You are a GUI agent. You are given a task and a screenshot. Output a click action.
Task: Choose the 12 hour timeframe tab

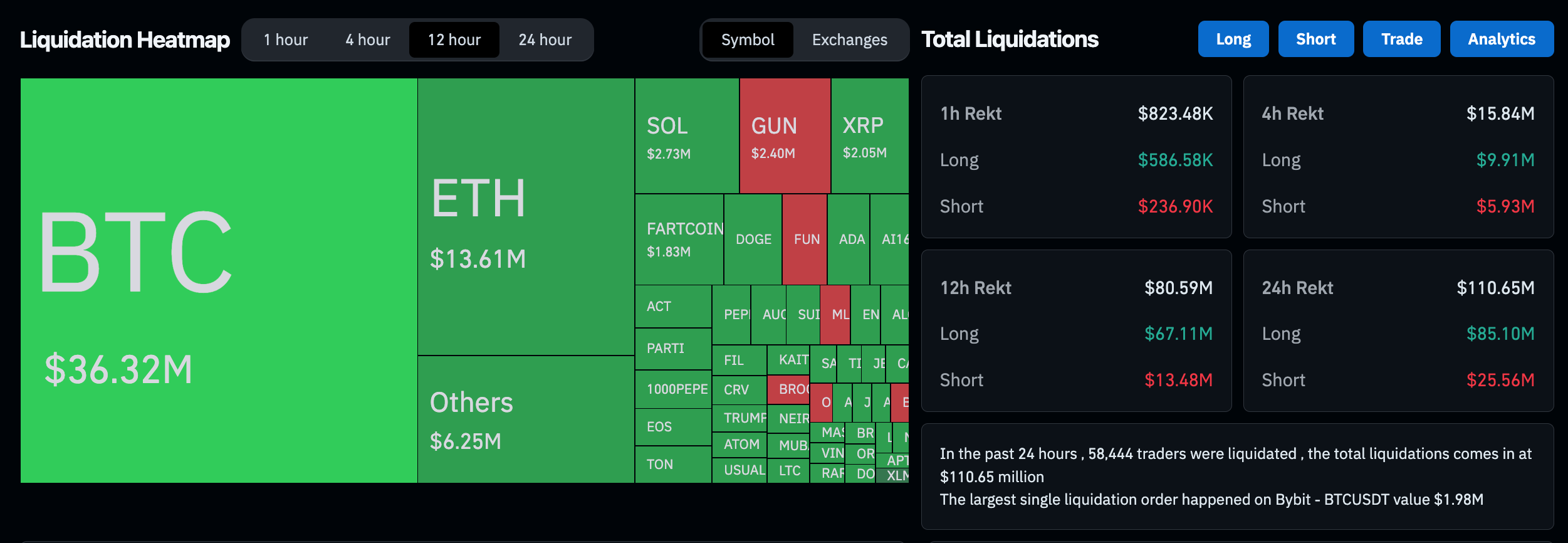pyautogui.click(x=454, y=40)
